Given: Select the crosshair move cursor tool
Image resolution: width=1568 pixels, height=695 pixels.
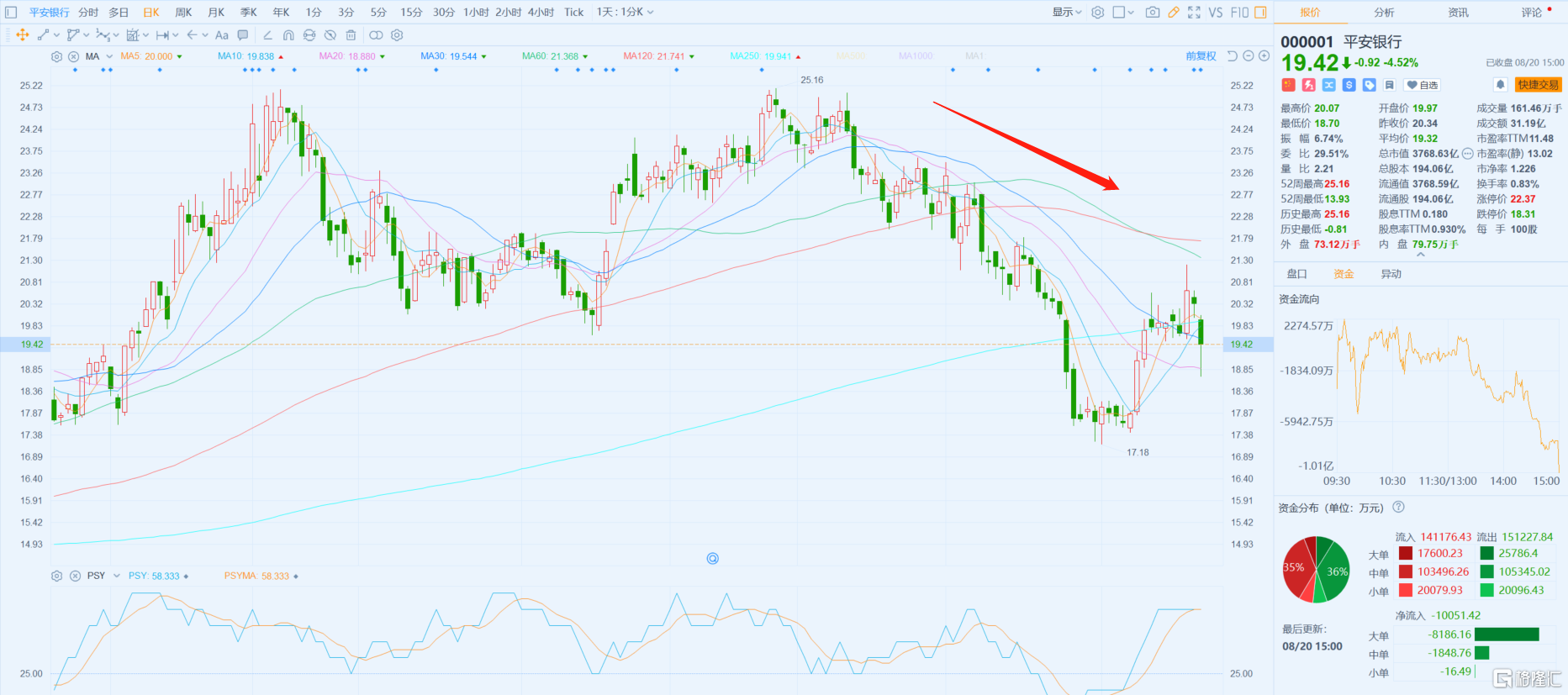Looking at the screenshot, I should point(23,34).
